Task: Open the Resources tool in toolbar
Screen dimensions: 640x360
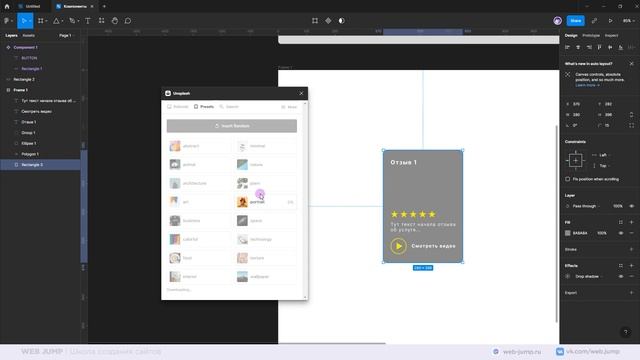Action: [101, 20]
